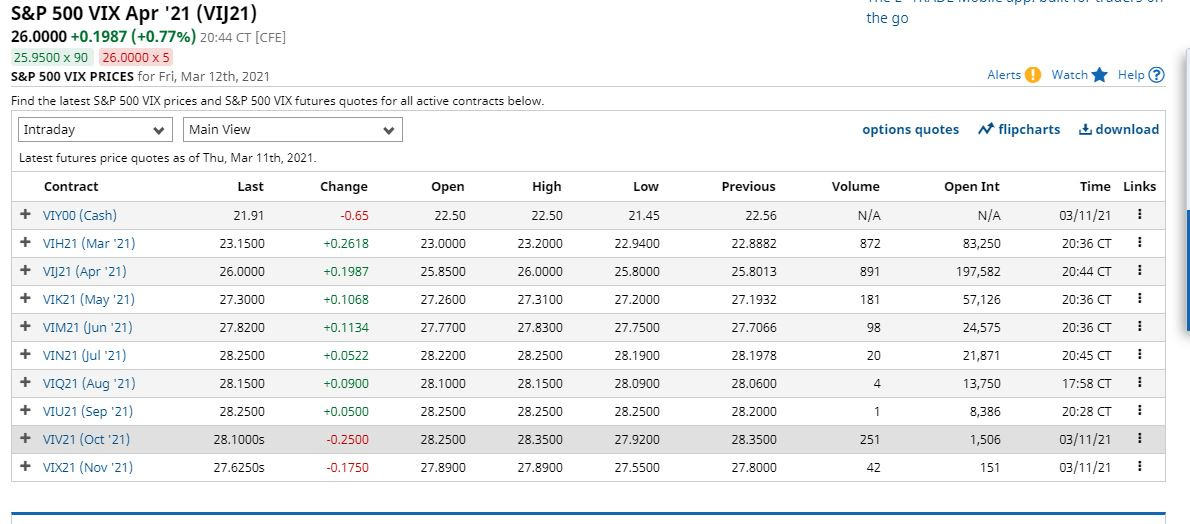This screenshot has height=524, width=1190.
Task: Open links menu for VIQ21 (Aug '21) row
Action: pyautogui.click(x=1139, y=383)
